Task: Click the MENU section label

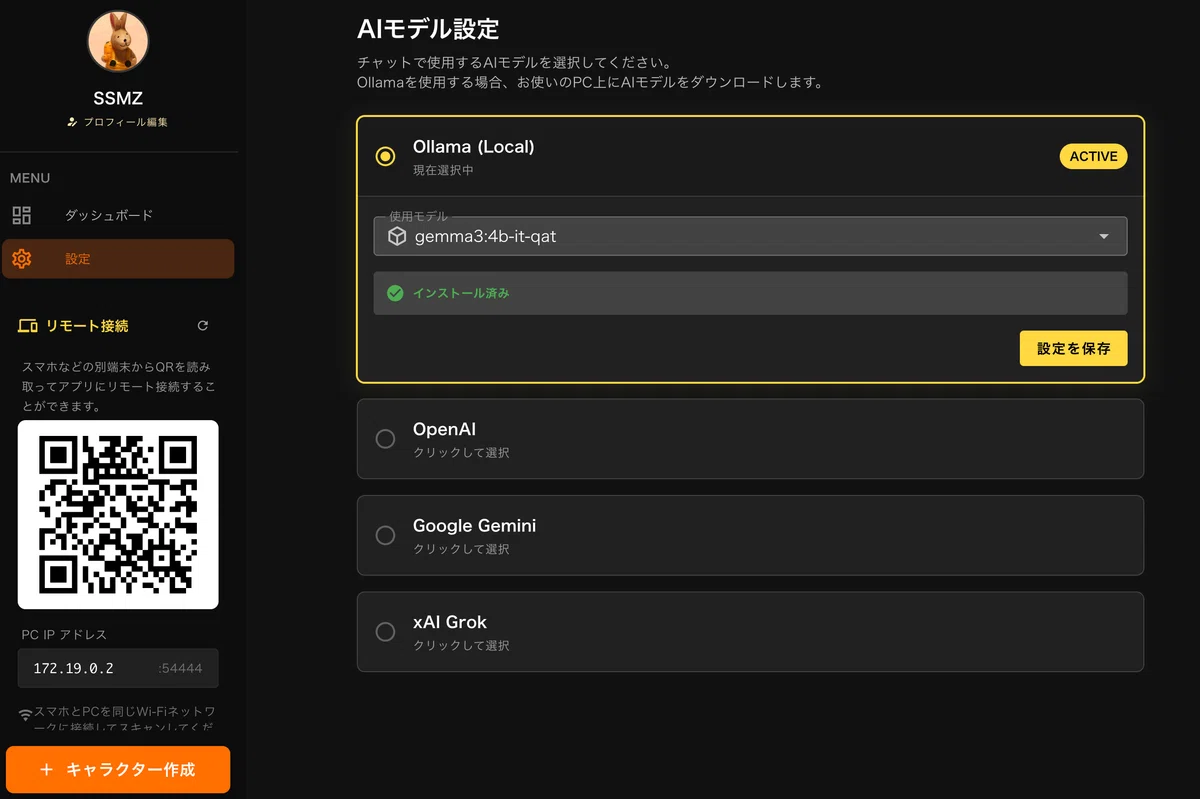Action: point(30,178)
